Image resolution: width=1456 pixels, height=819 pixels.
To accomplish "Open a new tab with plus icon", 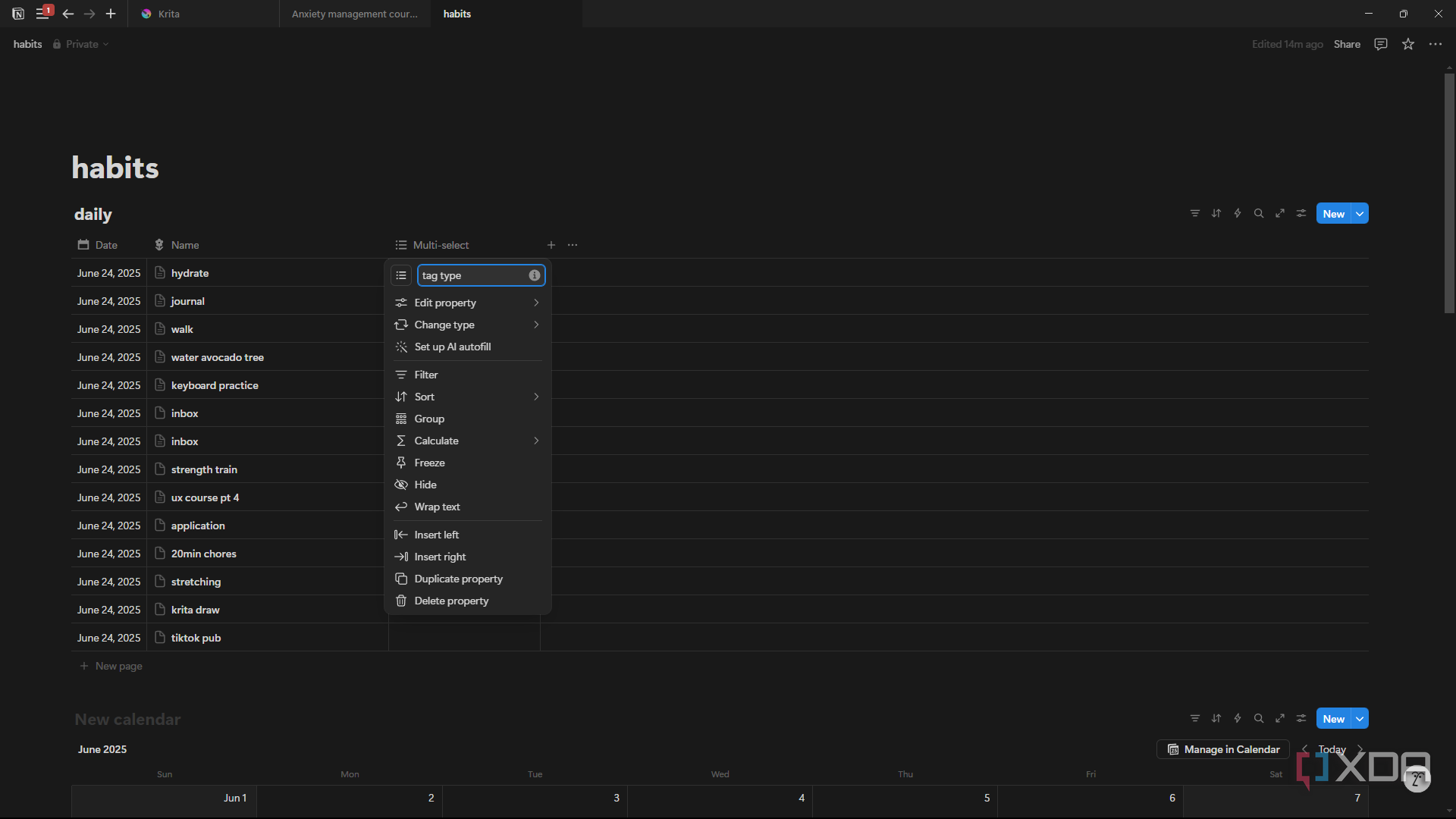I will click(111, 14).
